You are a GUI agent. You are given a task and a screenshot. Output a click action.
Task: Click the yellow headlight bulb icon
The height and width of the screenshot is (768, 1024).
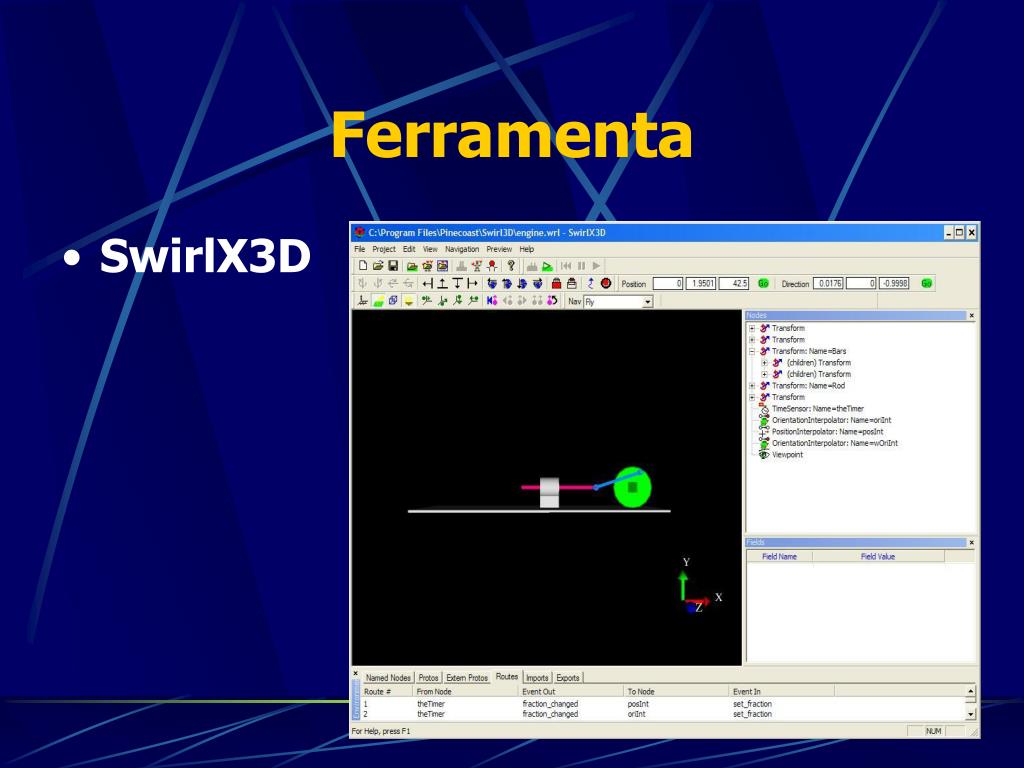(409, 301)
